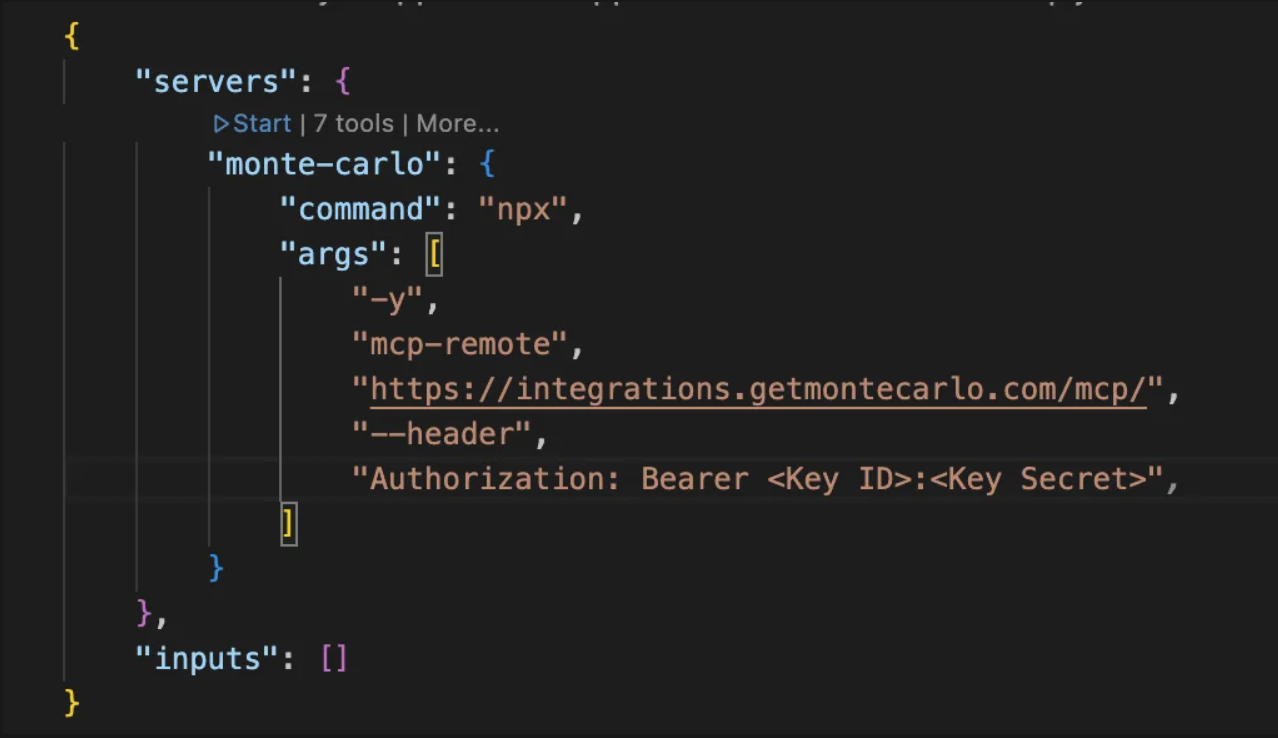Click the "npx" string value
The height and width of the screenshot is (738, 1278).
(x=522, y=209)
